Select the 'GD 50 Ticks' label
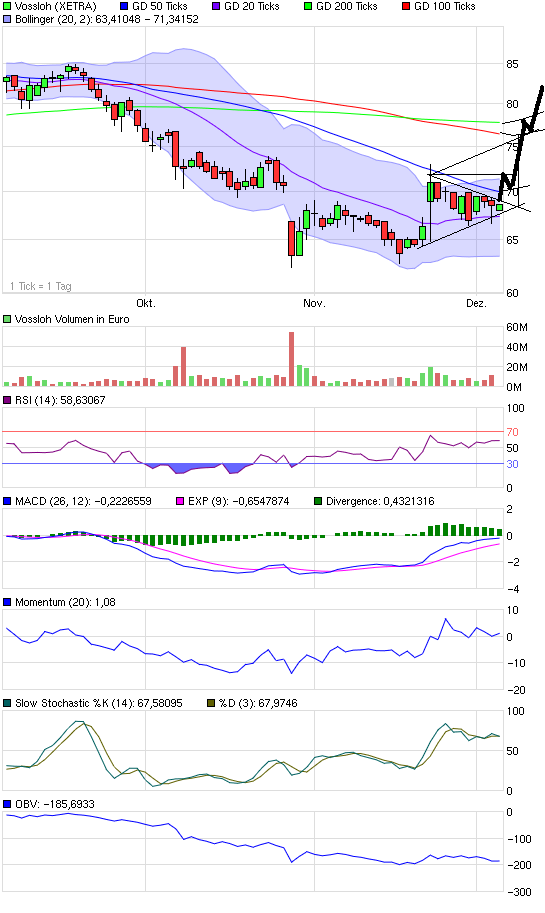Viewport: 545px width, 913px height. point(160,6)
